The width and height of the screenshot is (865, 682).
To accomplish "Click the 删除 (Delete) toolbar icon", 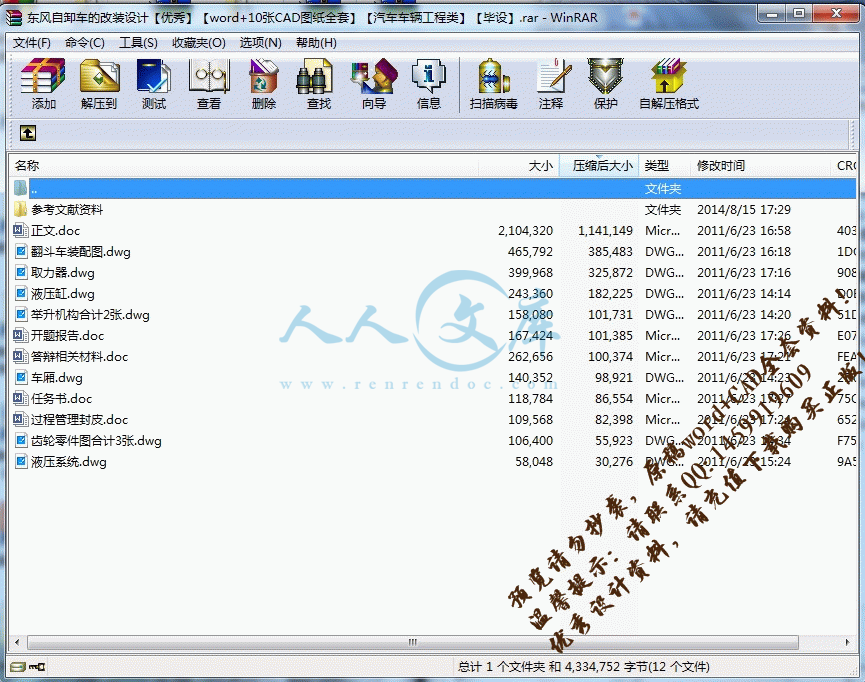I will [x=264, y=76].
